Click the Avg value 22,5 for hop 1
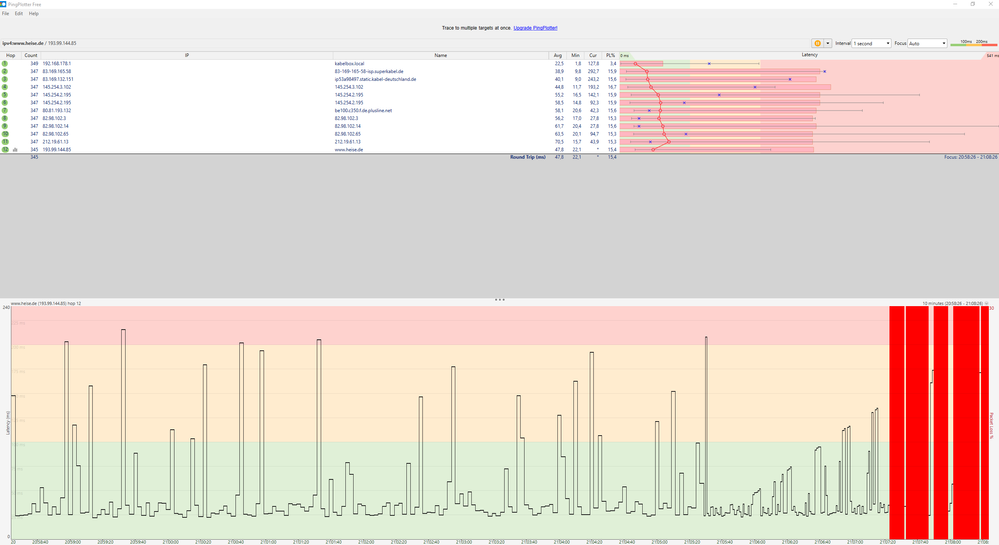This screenshot has height=545, width=999. tap(559, 64)
